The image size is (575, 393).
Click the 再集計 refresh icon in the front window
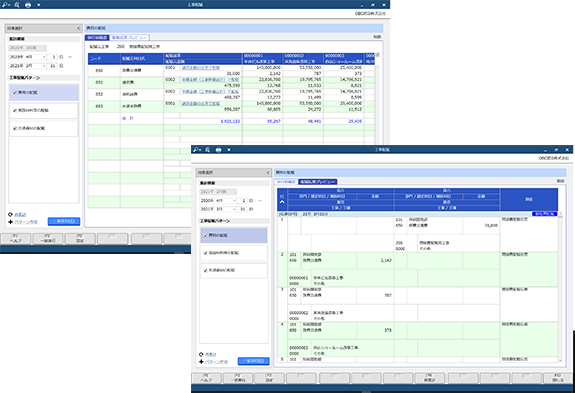point(201,355)
